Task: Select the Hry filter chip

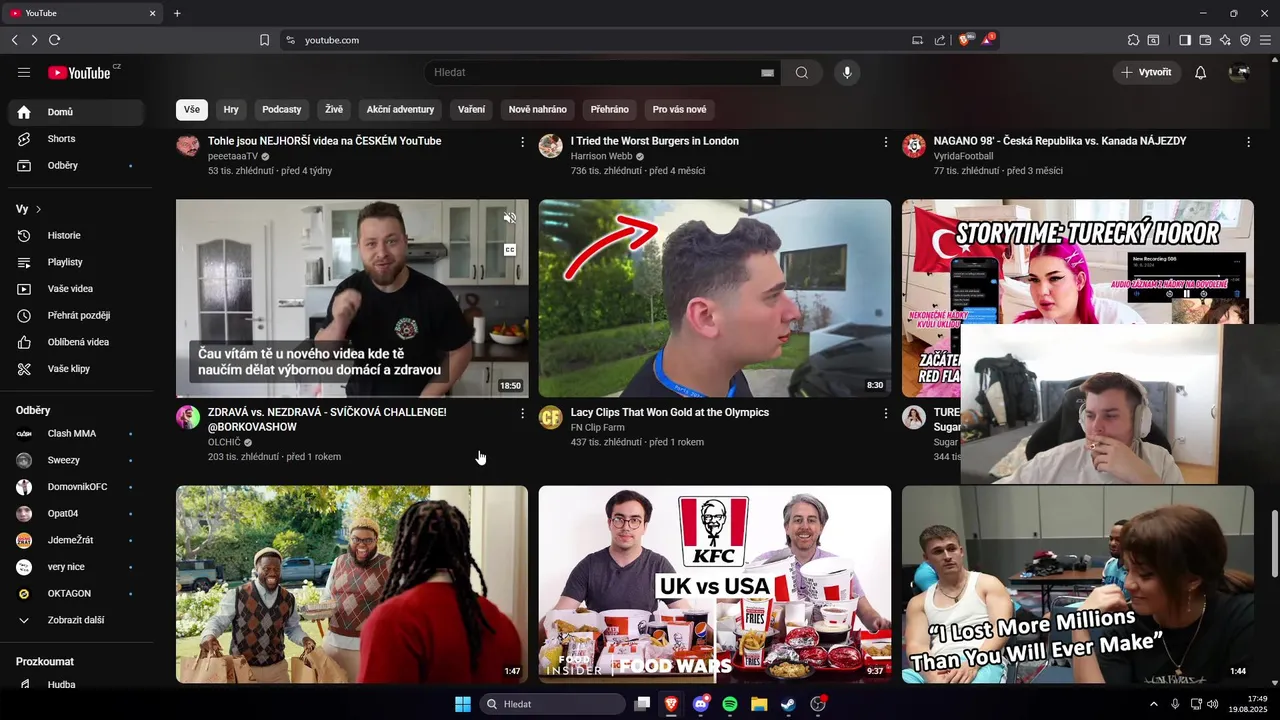Action: tap(231, 109)
